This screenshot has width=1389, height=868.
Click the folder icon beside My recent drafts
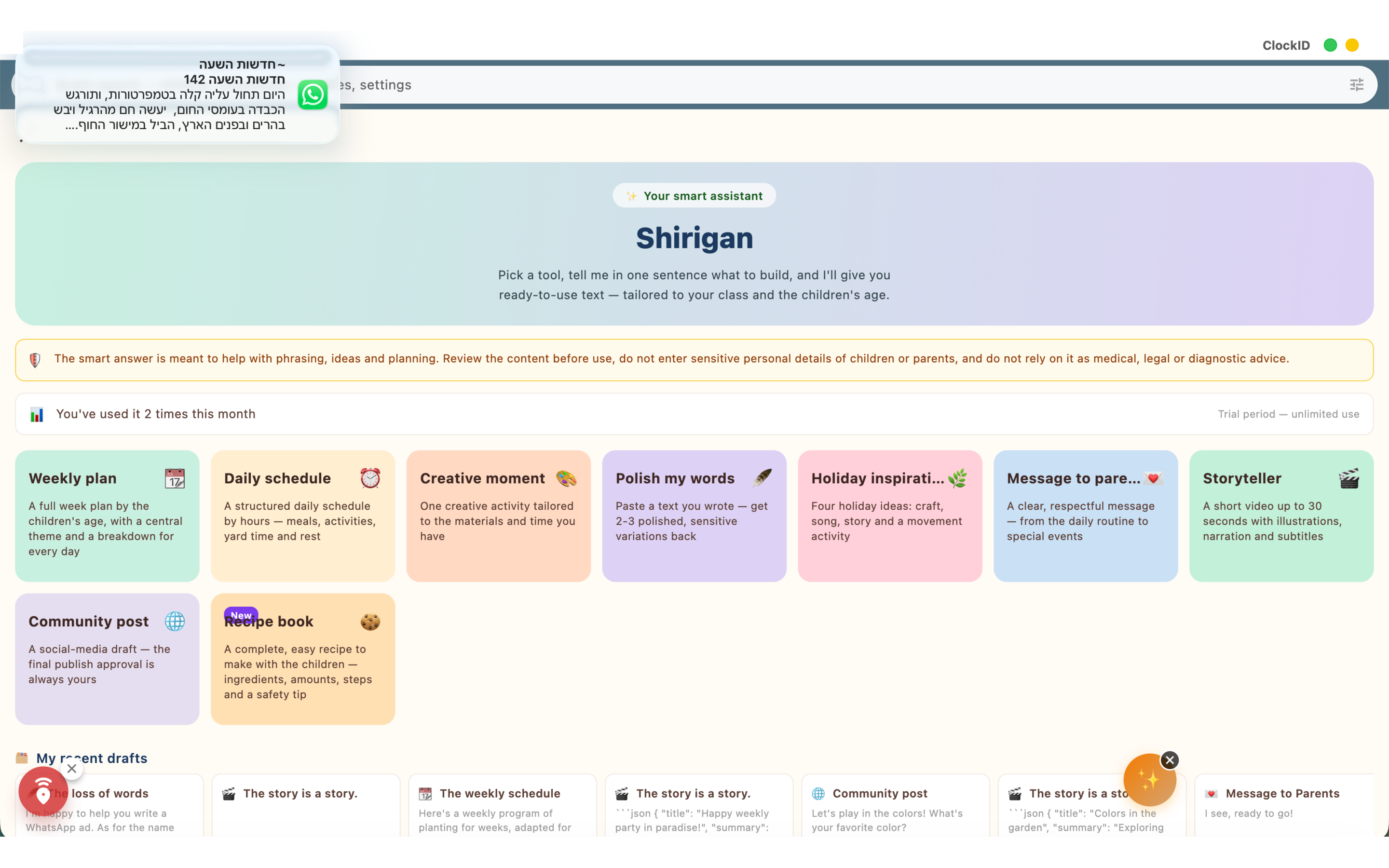pyautogui.click(x=22, y=758)
